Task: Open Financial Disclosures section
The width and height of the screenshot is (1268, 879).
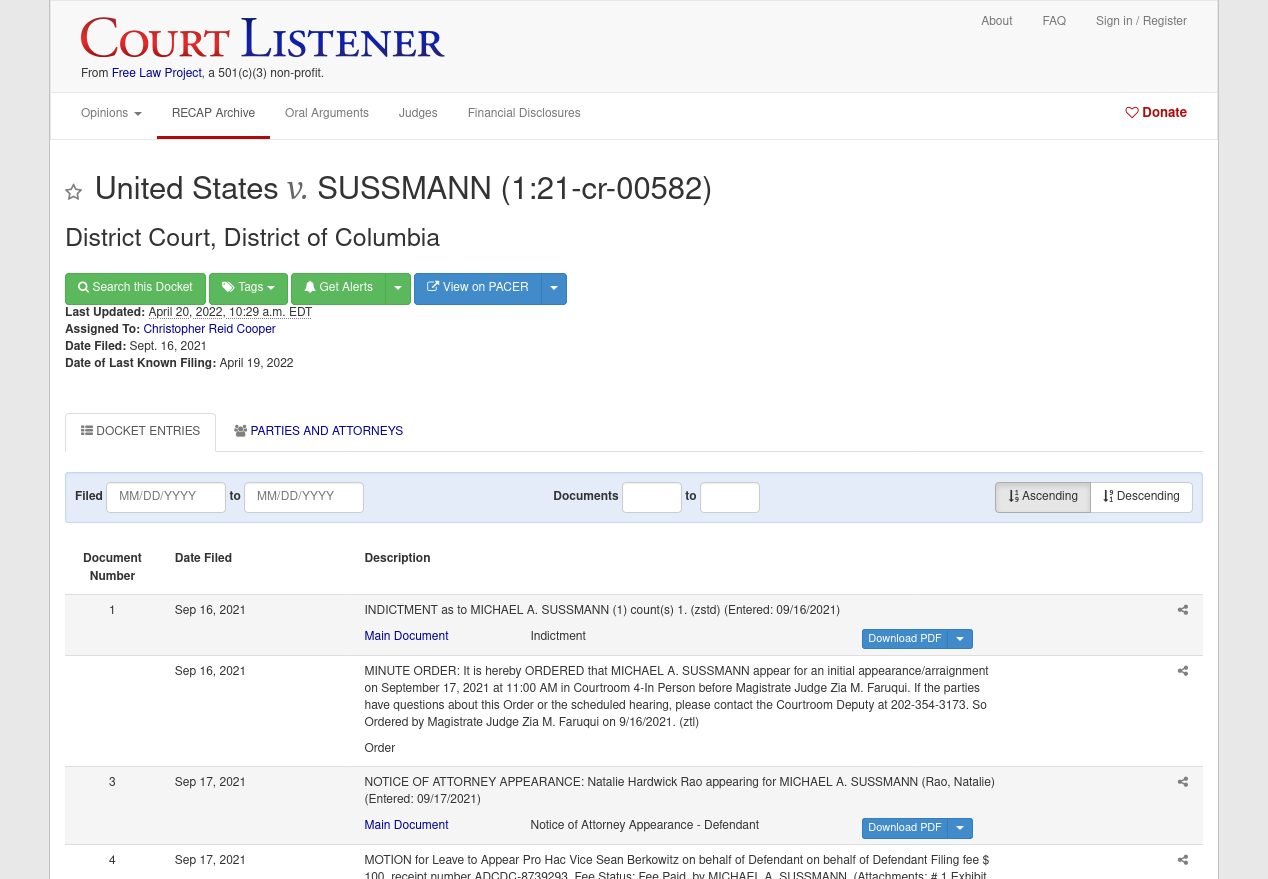Action: point(524,114)
